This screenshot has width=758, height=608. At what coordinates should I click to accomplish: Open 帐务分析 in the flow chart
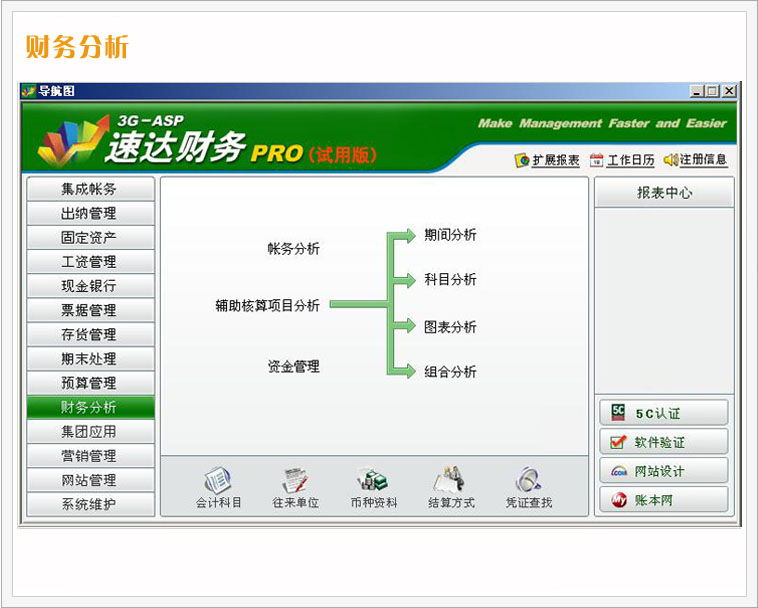click(x=293, y=249)
